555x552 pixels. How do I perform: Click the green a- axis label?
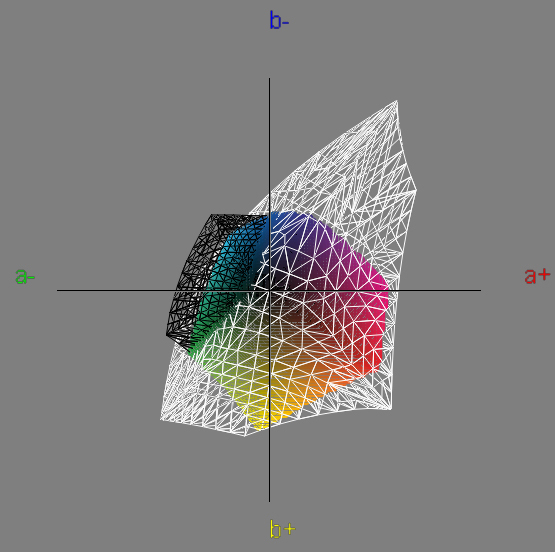pyautogui.click(x=25, y=276)
